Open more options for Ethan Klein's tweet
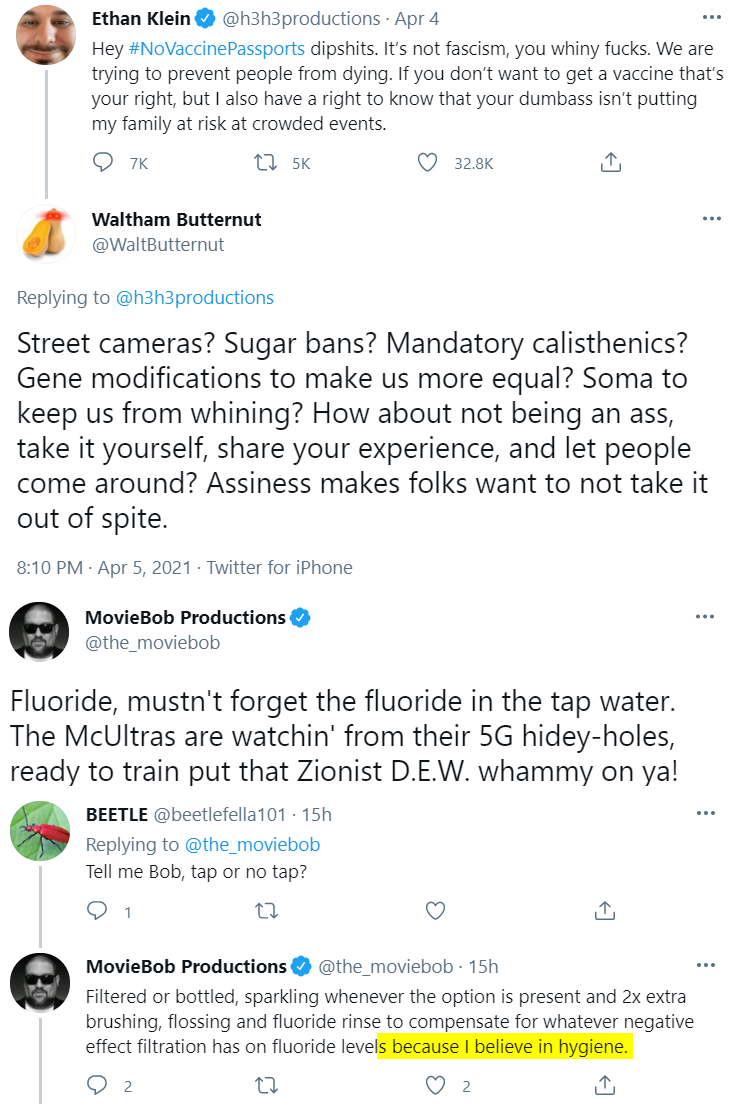Image resolution: width=733 pixels, height=1112 pixels. point(711,17)
